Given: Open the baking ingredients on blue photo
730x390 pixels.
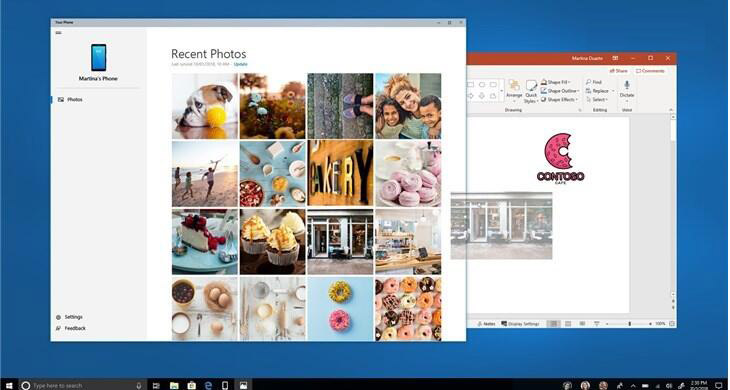Looking at the screenshot, I should click(x=273, y=174).
